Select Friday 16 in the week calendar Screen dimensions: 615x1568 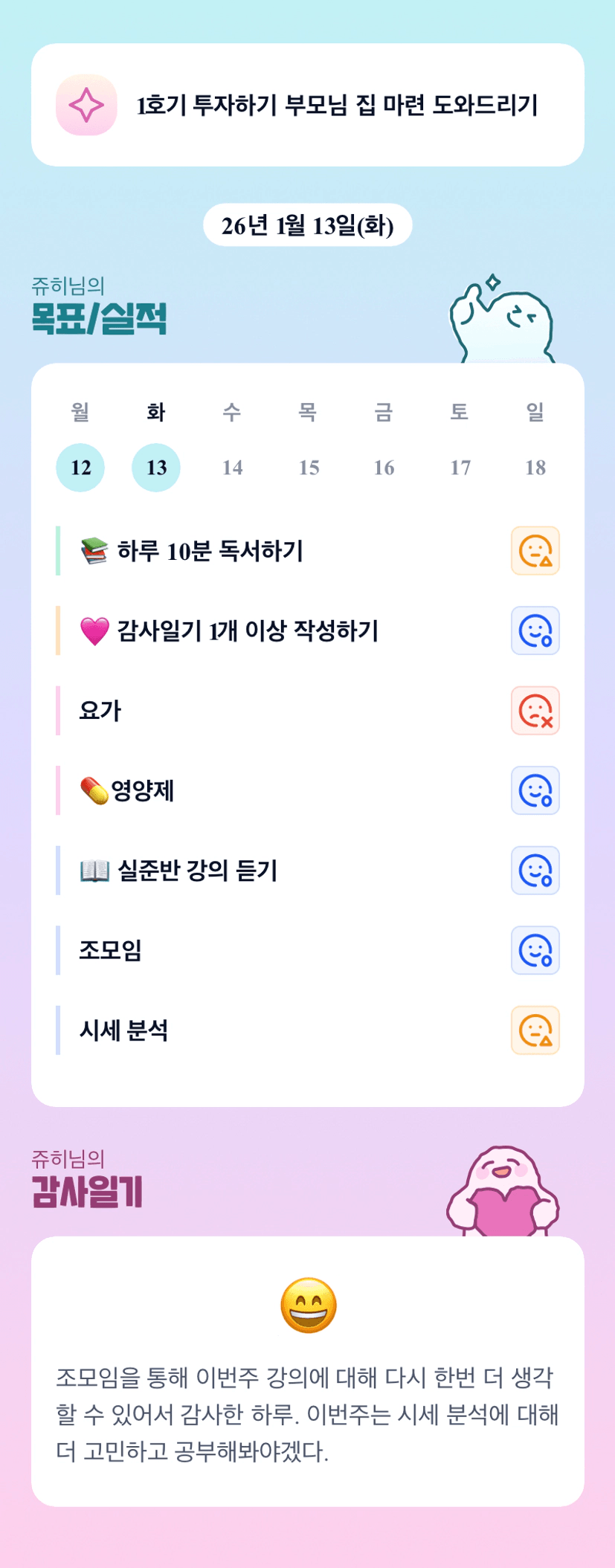tap(384, 468)
